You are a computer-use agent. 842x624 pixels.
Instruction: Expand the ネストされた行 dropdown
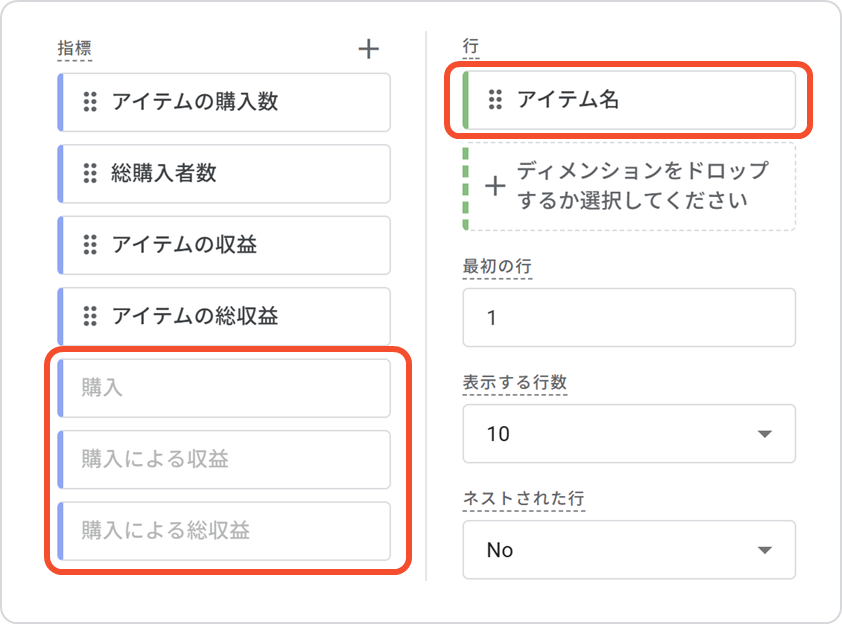pyautogui.click(x=629, y=550)
